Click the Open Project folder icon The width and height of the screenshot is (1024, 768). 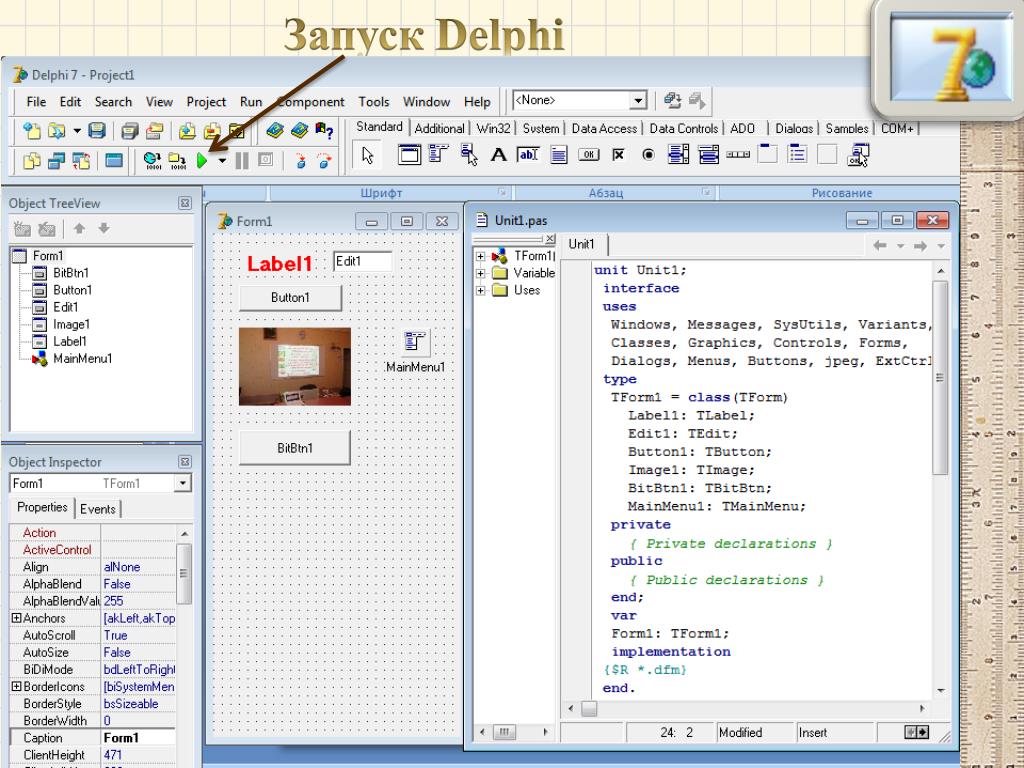click(x=155, y=131)
